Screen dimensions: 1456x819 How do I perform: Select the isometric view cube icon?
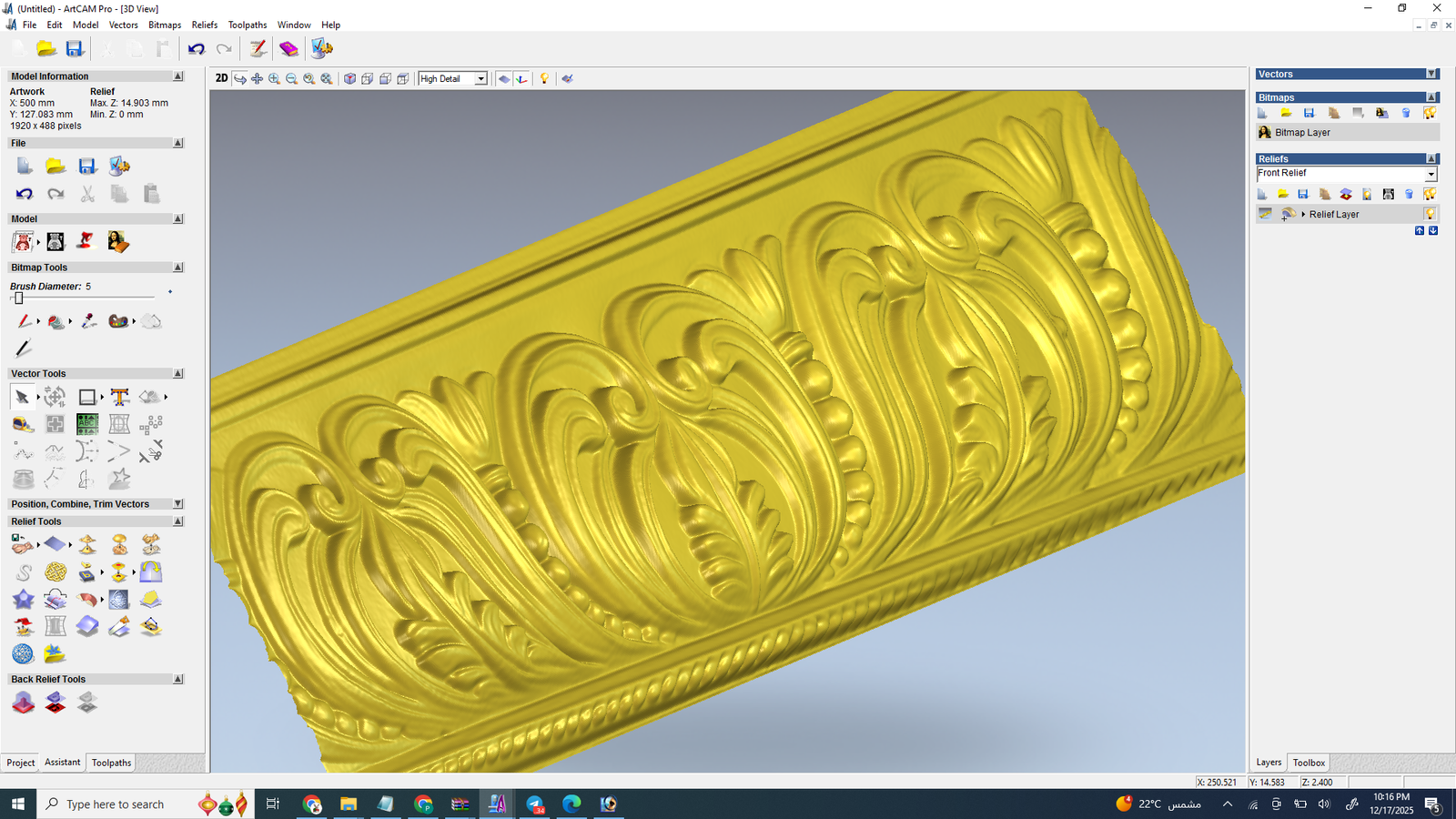tap(349, 79)
